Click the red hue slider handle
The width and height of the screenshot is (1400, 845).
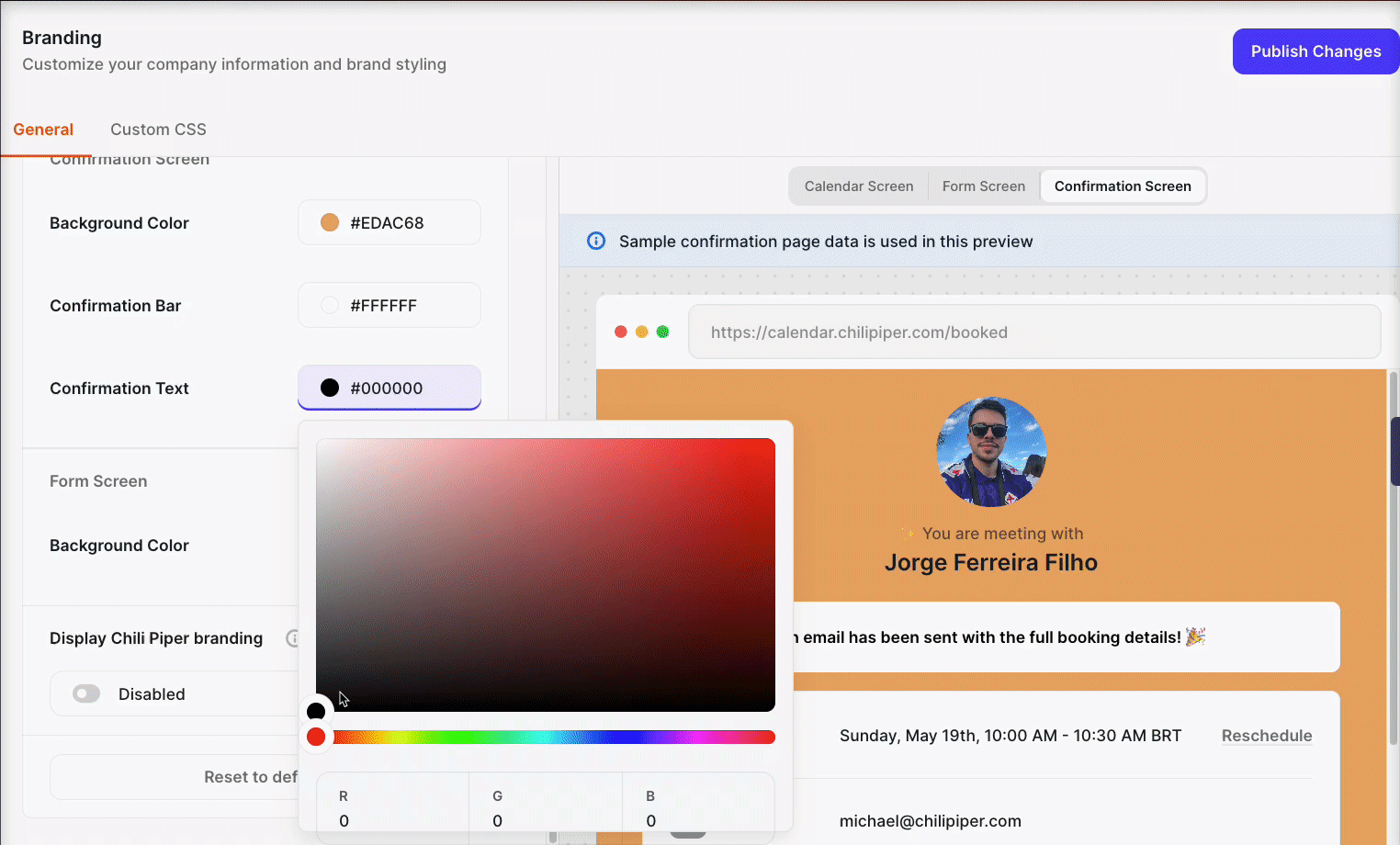pos(316,737)
